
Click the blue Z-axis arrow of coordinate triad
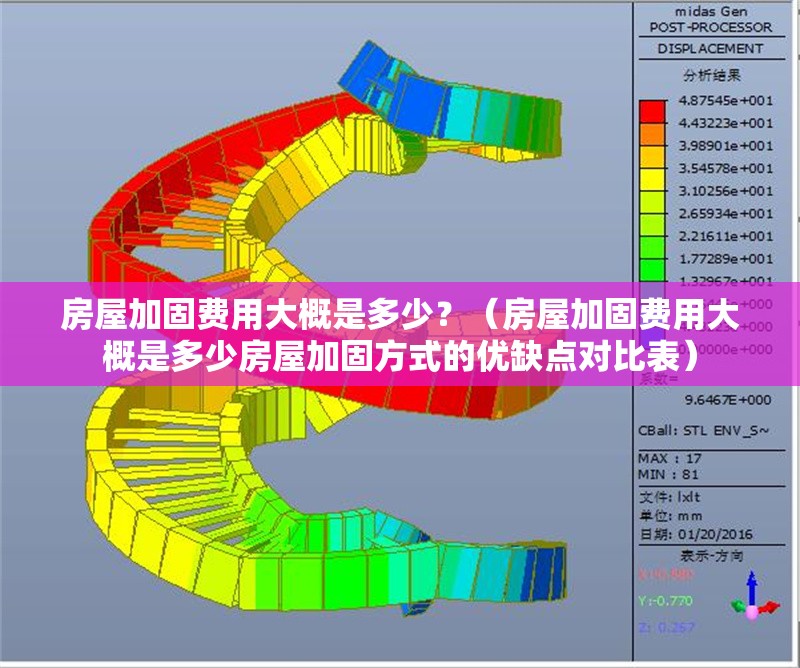point(753,585)
